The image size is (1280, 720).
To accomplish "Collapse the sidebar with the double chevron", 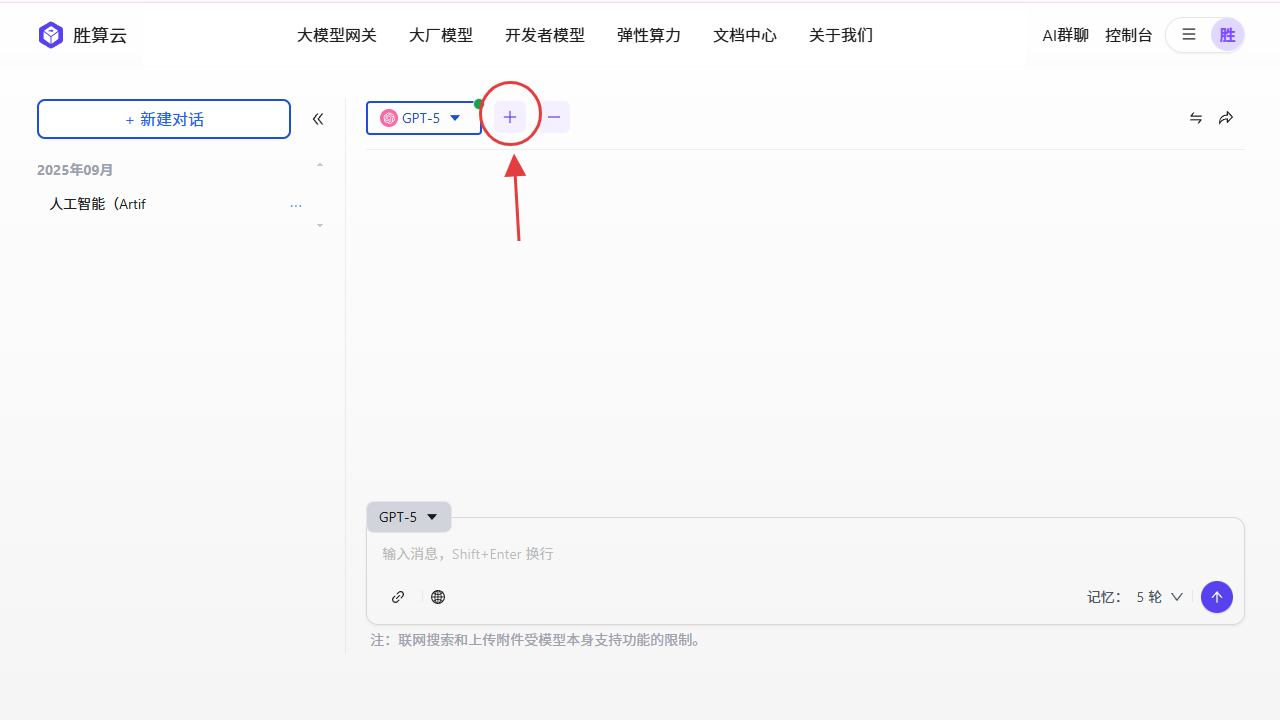I will tap(318, 119).
